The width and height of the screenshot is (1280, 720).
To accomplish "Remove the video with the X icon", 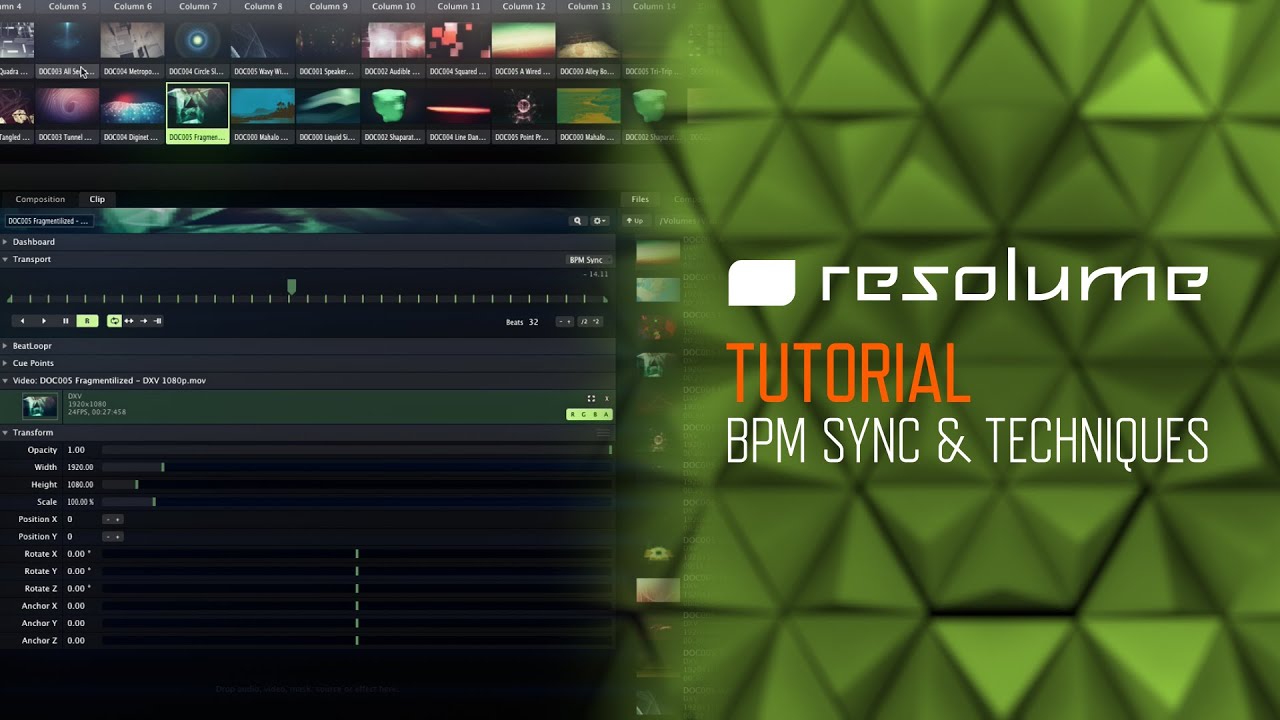I will (x=607, y=398).
